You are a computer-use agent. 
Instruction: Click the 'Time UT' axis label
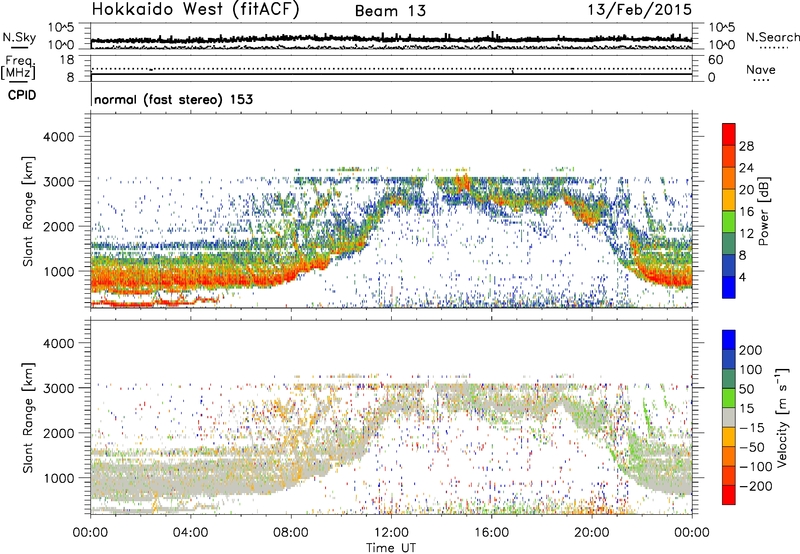tap(391, 548)
